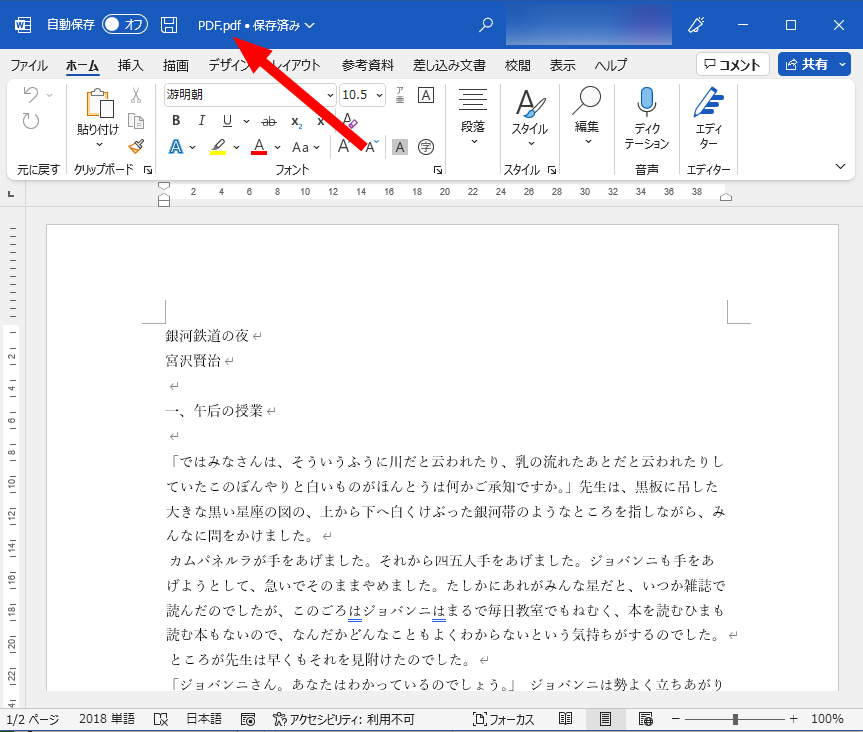This screenshot has width=863, height=732.
Task: Click the enclosed characters 字 icon
Action: click(425, 147)
